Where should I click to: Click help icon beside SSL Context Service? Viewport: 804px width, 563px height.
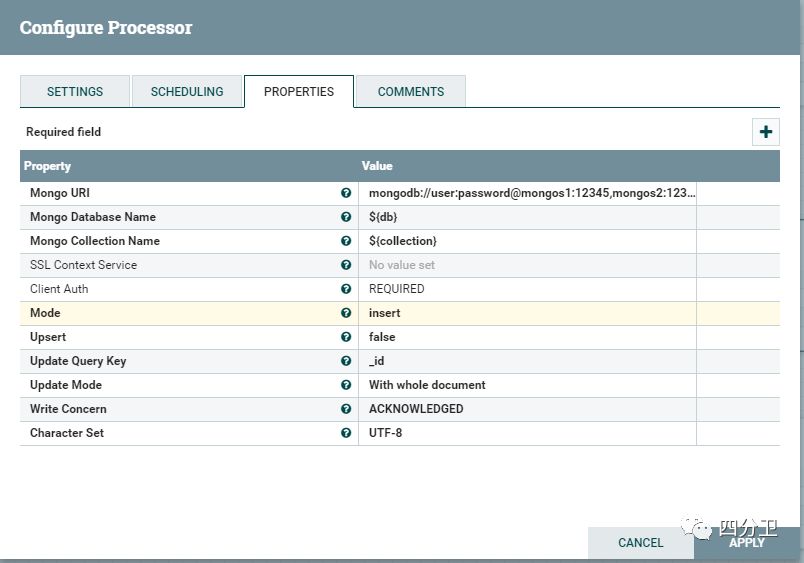pyautogui.click(x=346, y=265)
